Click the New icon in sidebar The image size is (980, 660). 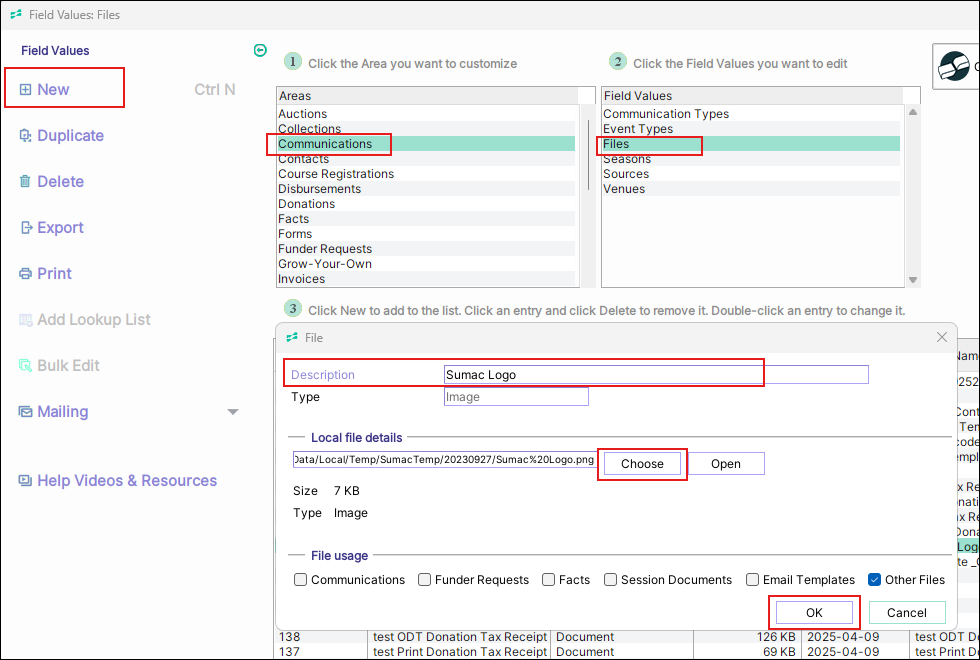tap(26, 90)
